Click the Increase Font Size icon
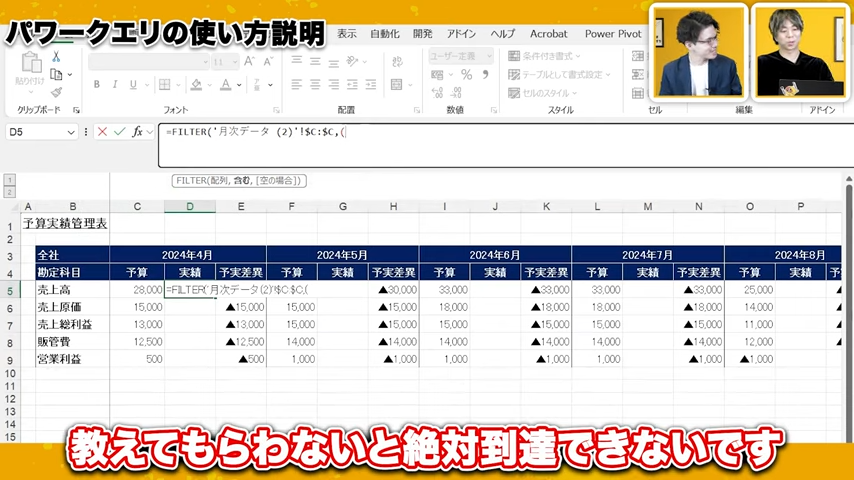Image resolution: width=854 pixels, height=480 pixels. (249, 62)
